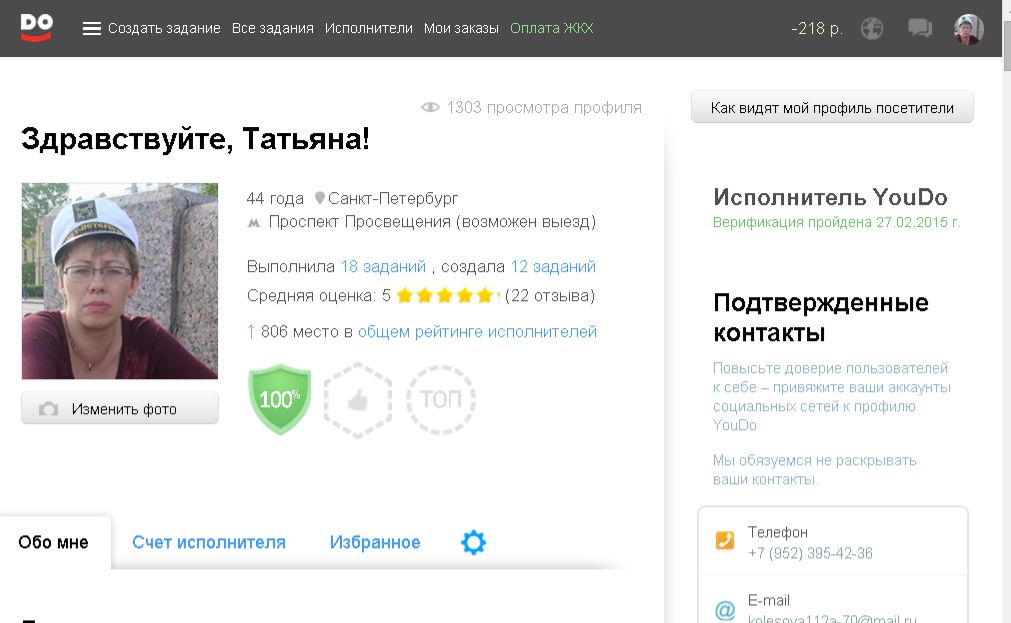This screenshot has width=1011, height=623.
Task: Open profile settings gear icon
Action: [x=473, y=542]
